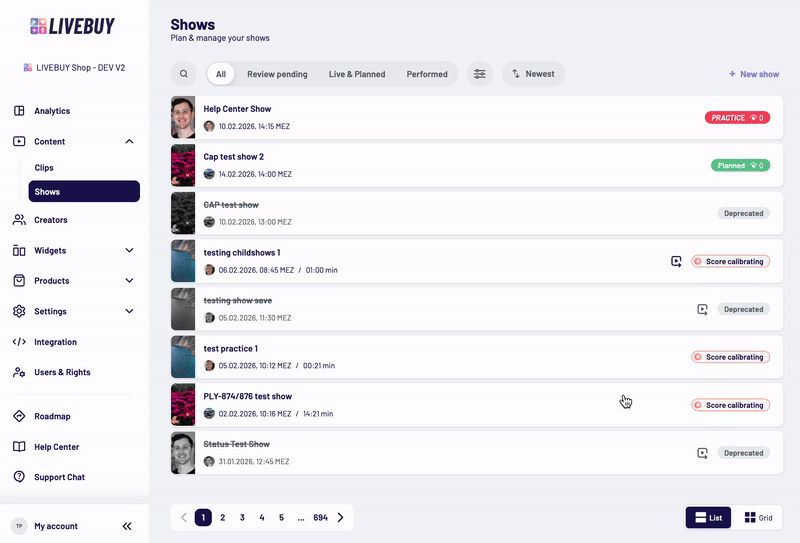Click the Support Chat question icon
The height and width of the screenshot is (543, 800).
coord(19,477)
